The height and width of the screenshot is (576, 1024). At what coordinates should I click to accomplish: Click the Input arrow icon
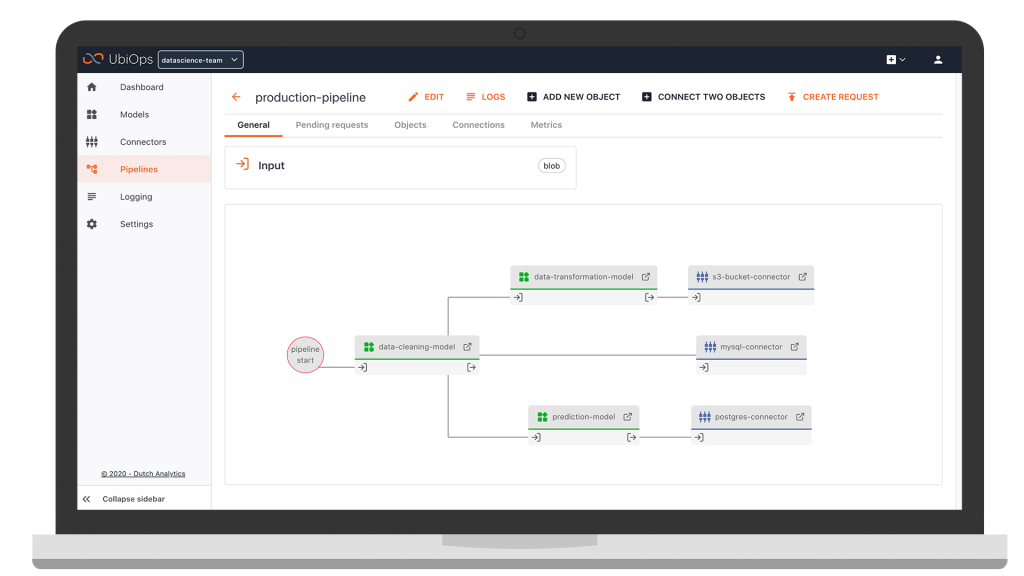point(242,165)
